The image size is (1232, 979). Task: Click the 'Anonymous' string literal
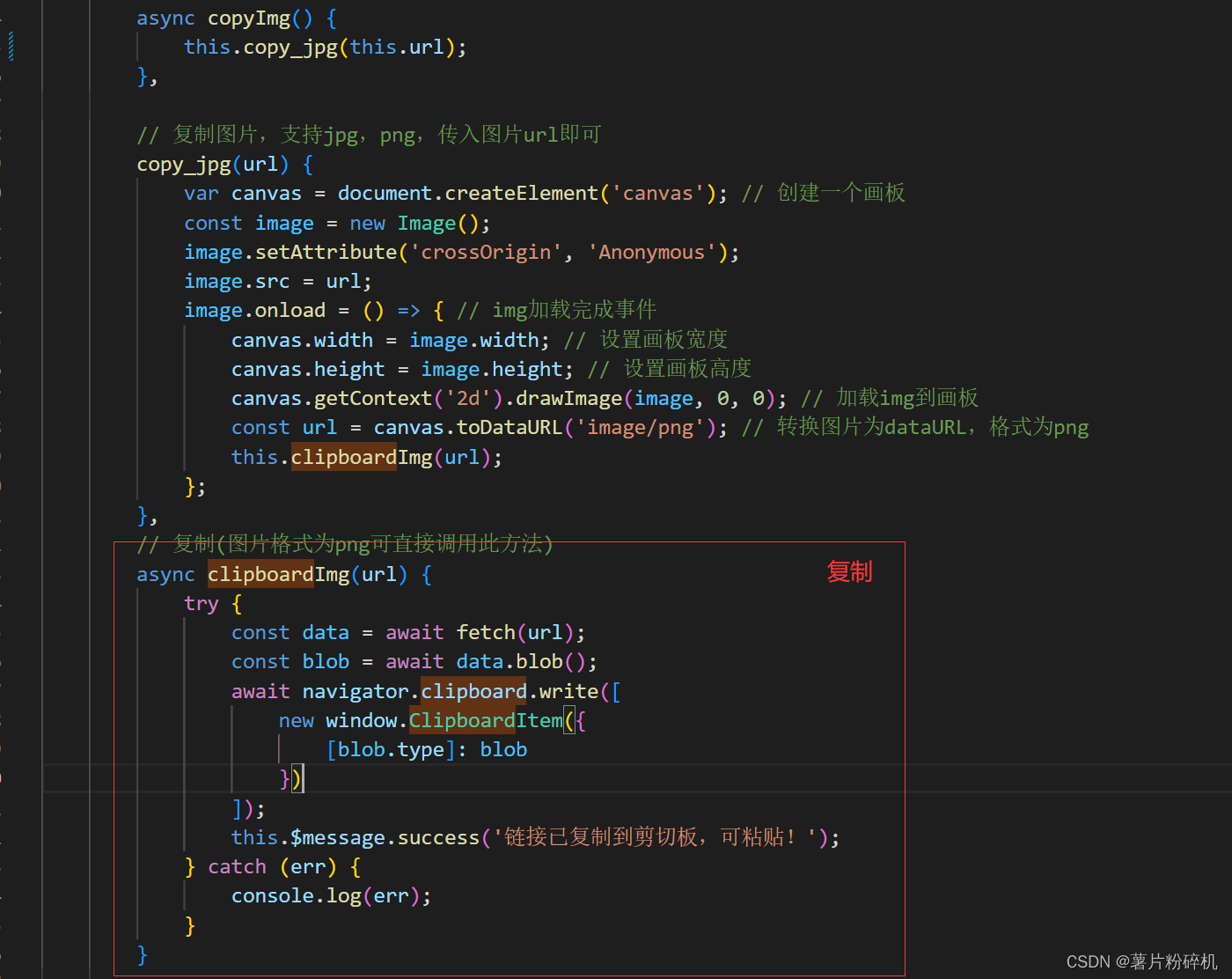point(652,253)
